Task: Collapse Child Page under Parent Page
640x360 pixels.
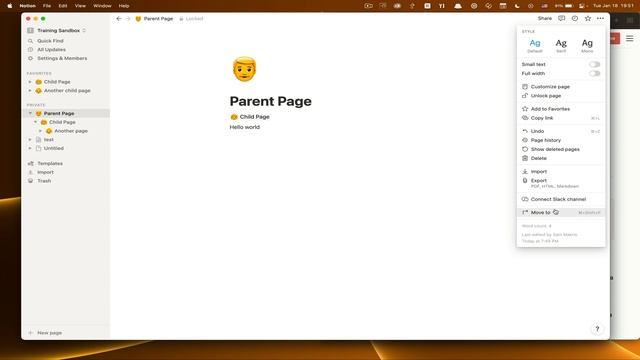Action: pos(35,122)
